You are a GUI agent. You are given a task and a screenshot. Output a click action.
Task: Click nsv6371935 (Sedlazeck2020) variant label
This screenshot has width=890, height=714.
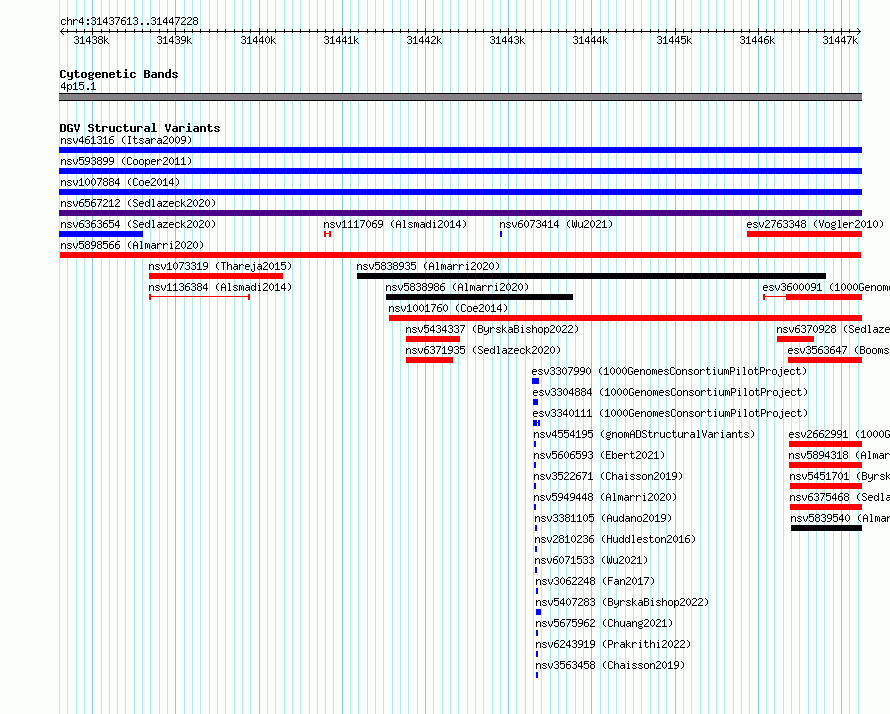click(483, 350)
